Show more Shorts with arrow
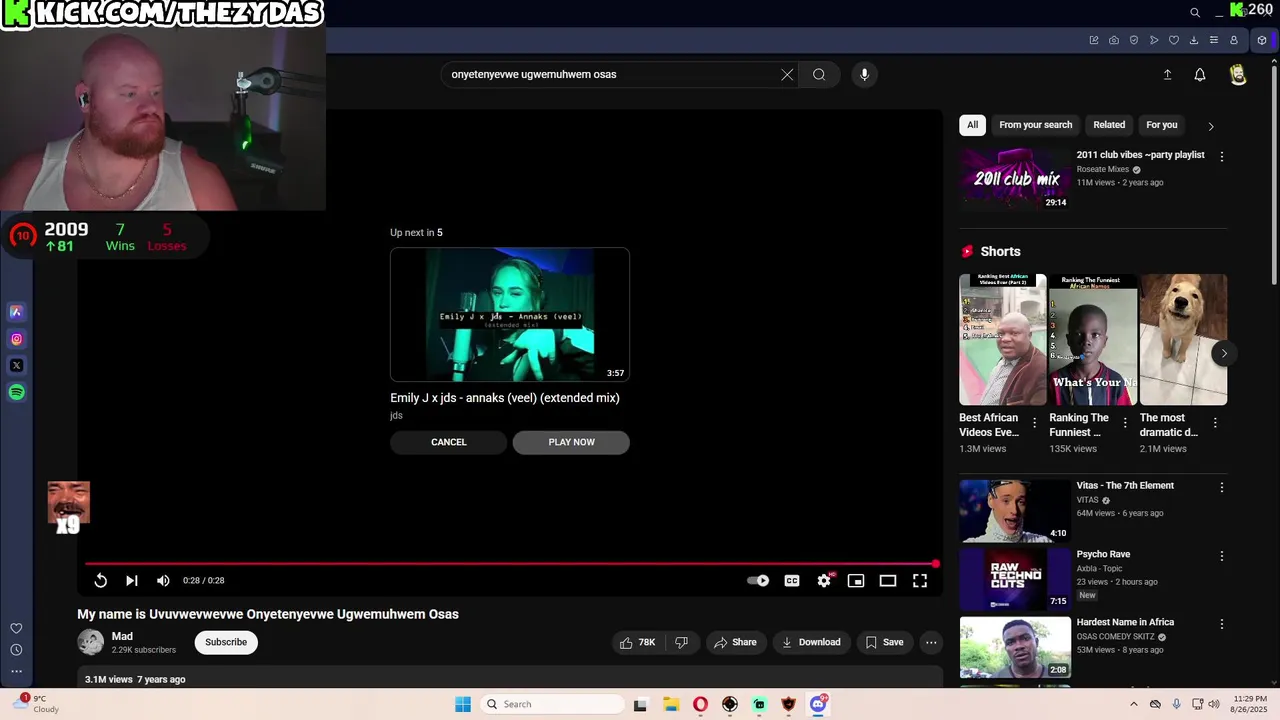 1224,353
